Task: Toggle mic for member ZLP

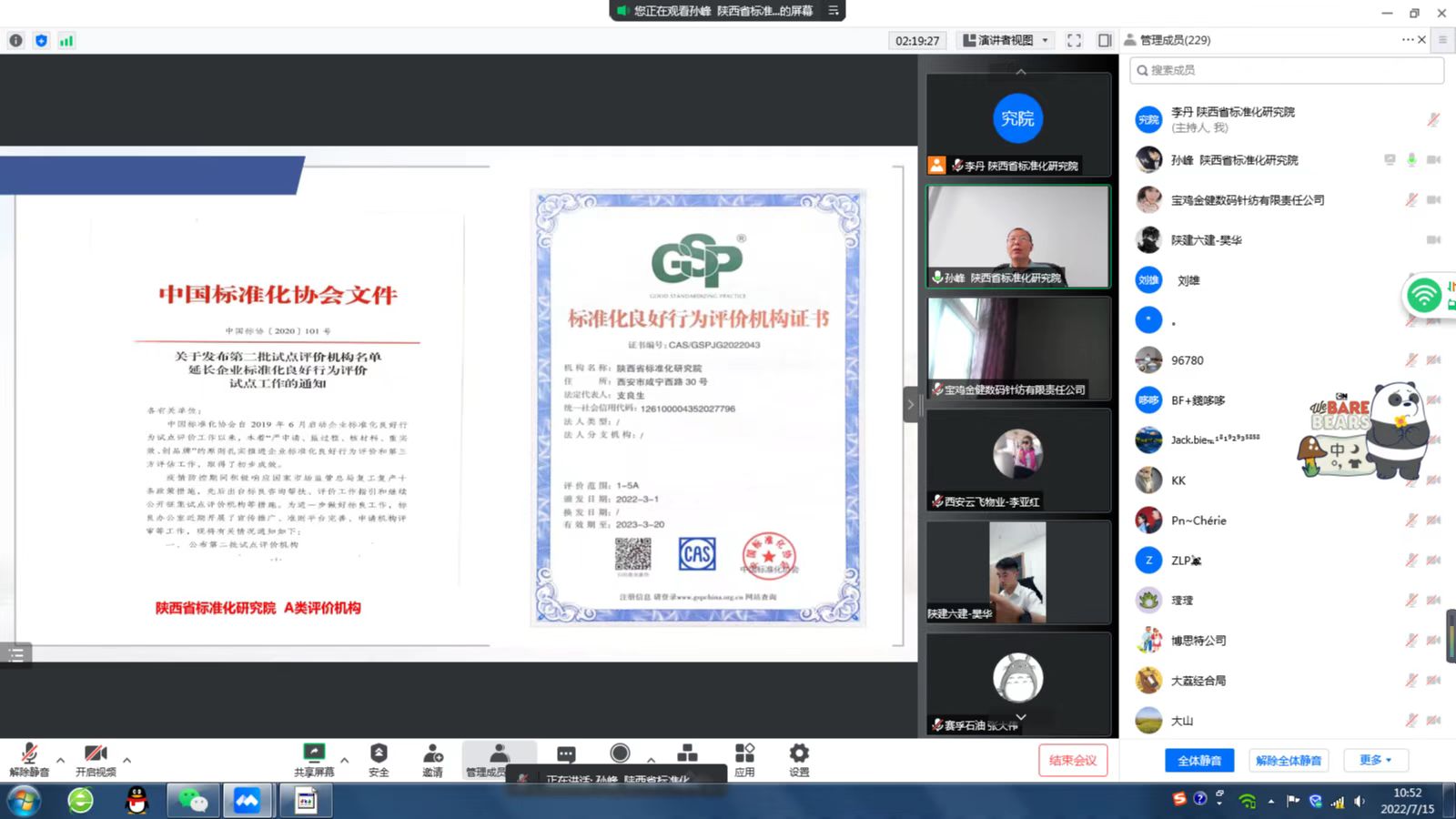Action: (1411, 561)
